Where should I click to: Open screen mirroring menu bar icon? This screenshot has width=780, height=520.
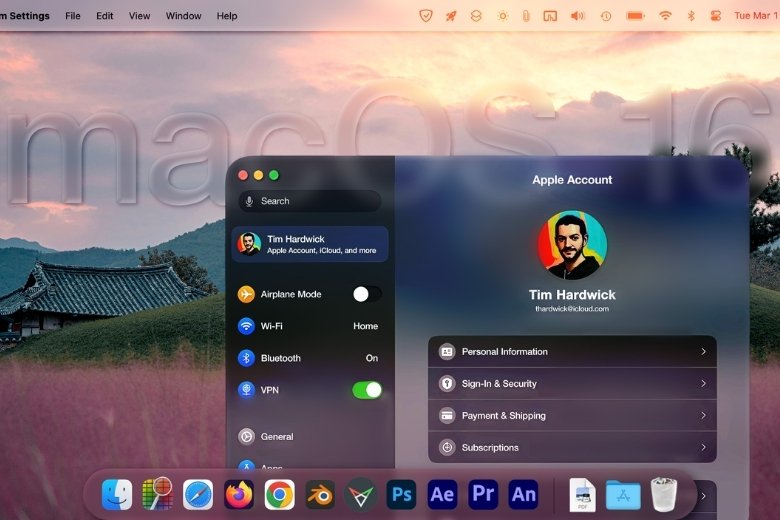coord(550,16)
